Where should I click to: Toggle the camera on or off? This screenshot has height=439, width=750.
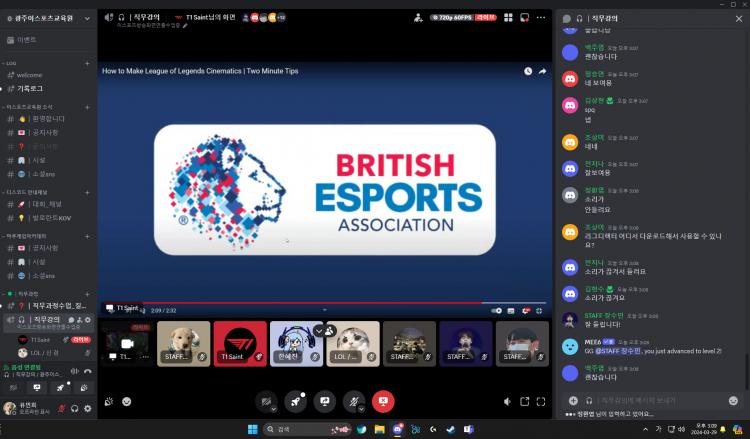coord(266,401)
